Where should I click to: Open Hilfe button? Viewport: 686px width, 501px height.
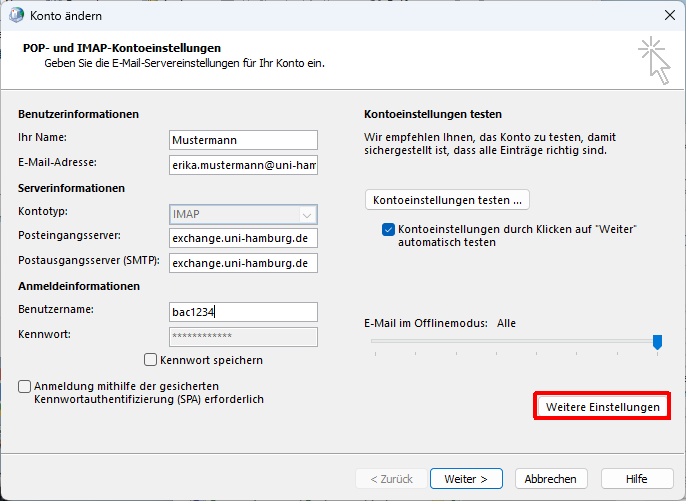(637, 479)
